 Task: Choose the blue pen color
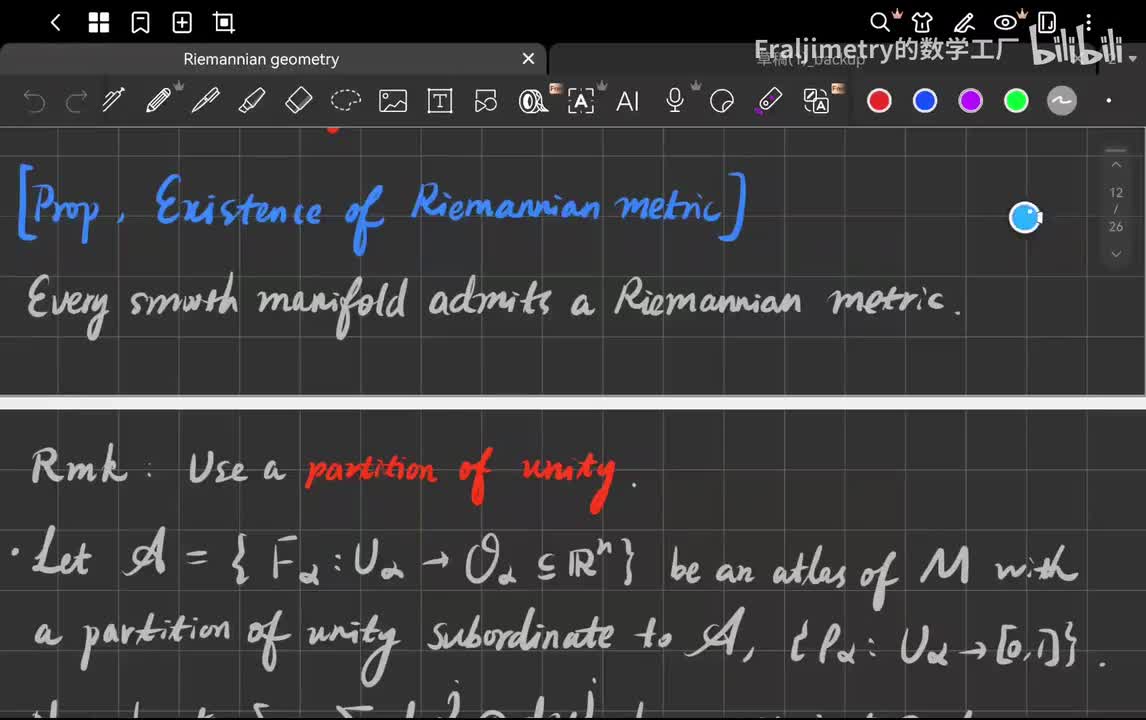coord(925,101)
